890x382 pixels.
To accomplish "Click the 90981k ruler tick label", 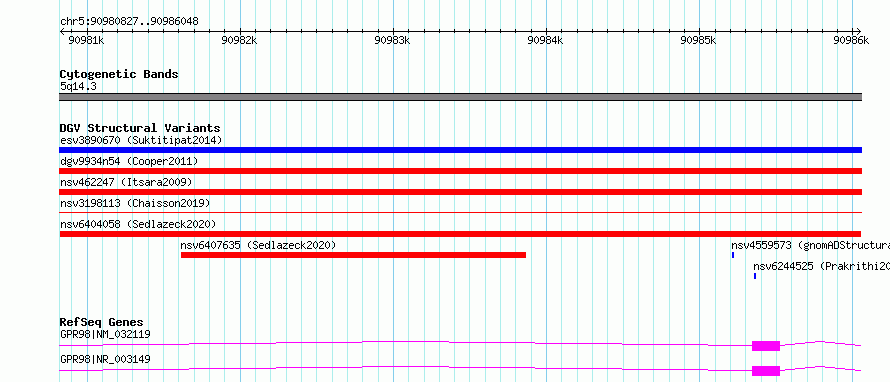I will click(x=86, y=40).
